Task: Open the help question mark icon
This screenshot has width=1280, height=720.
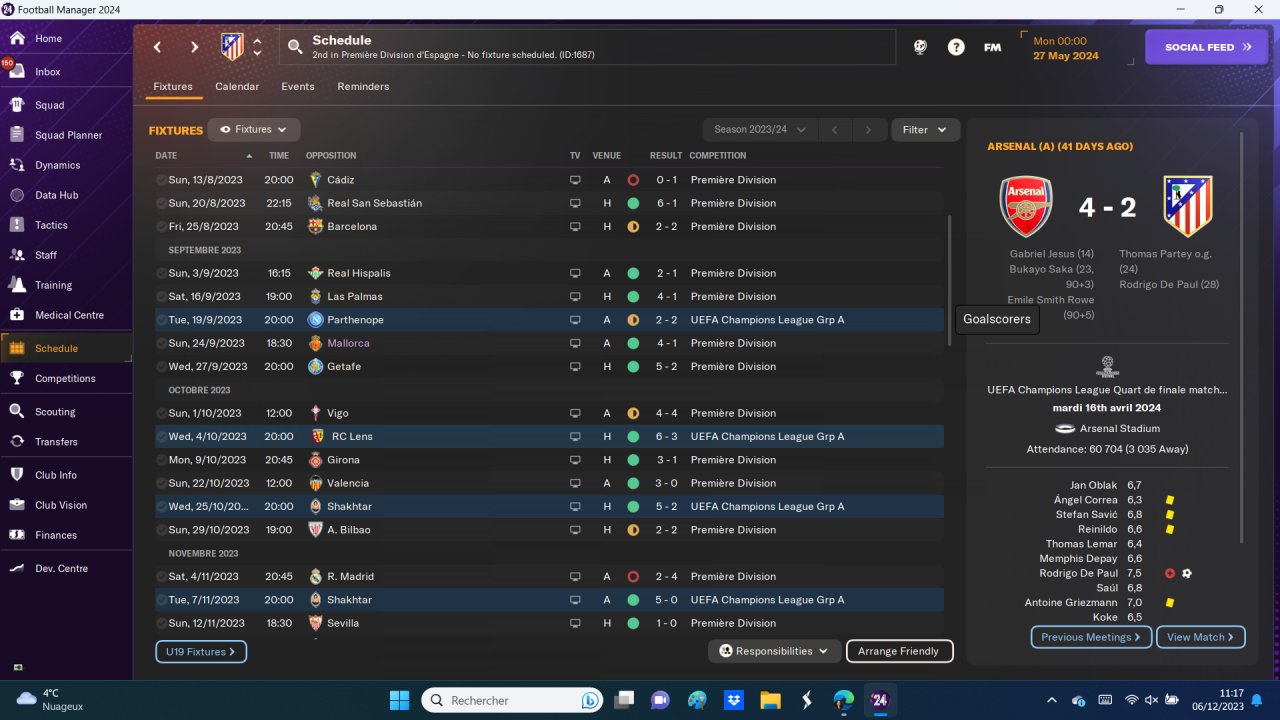Action: coord(956,47)
